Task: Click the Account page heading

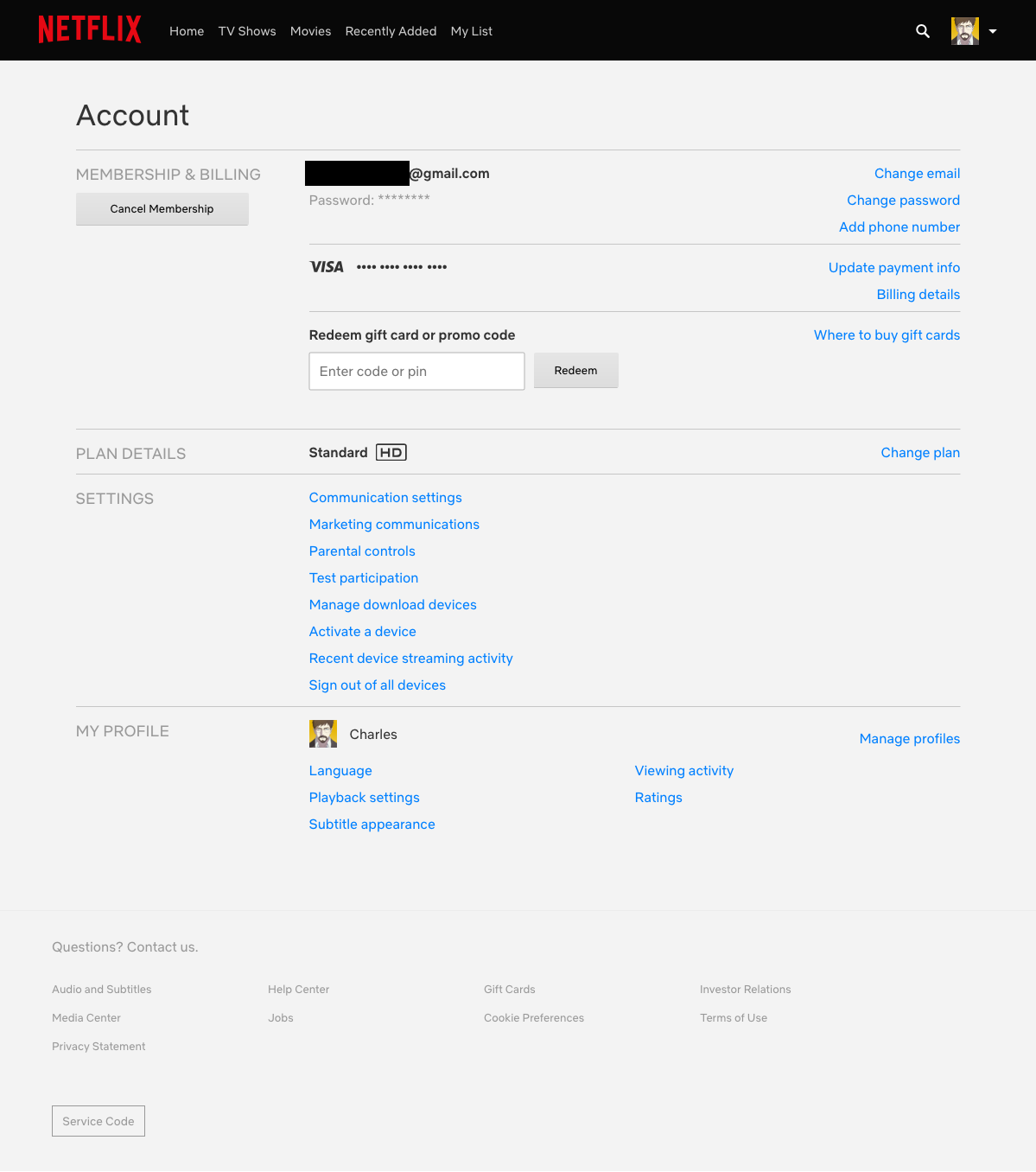Action: (133, 116)
